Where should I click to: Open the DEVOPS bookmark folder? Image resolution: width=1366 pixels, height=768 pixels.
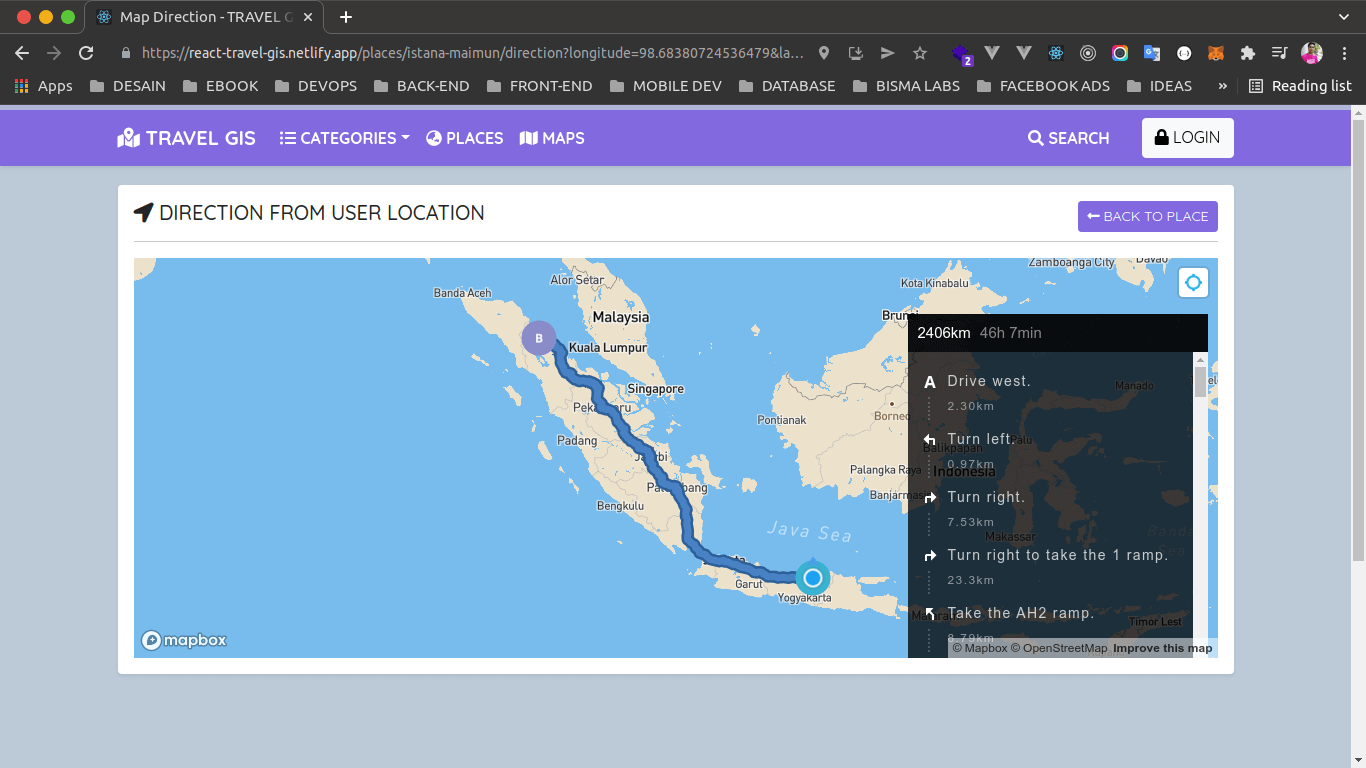(316, 86)
